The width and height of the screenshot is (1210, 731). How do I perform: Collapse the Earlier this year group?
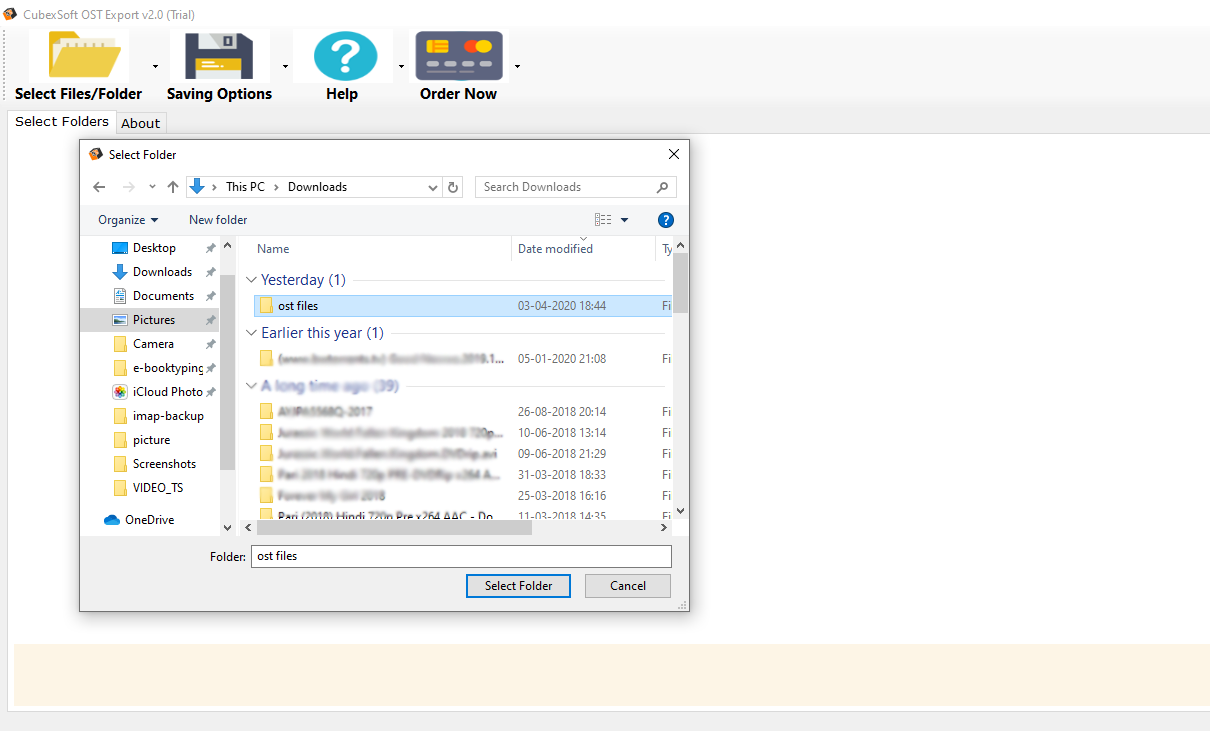(x=251, y=334)
